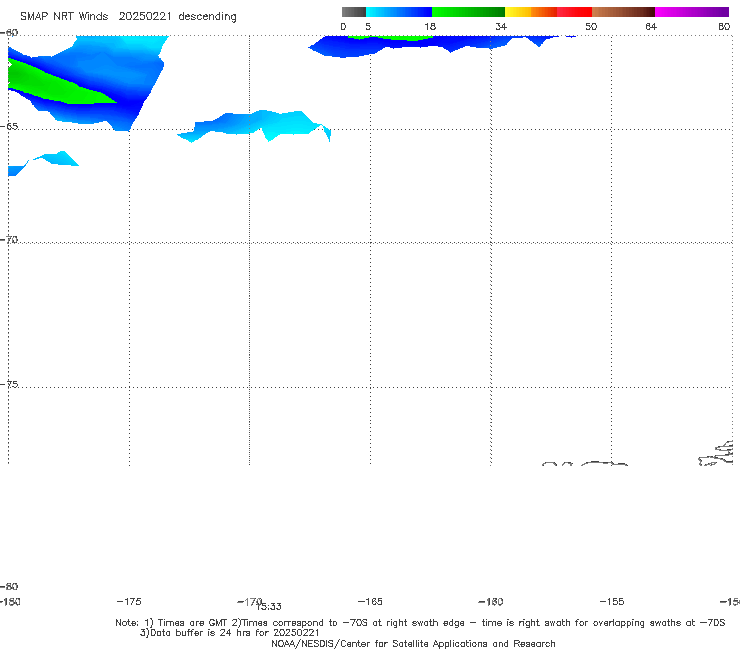Click the magenta segment of the color bar

click(x=692, y=12)
